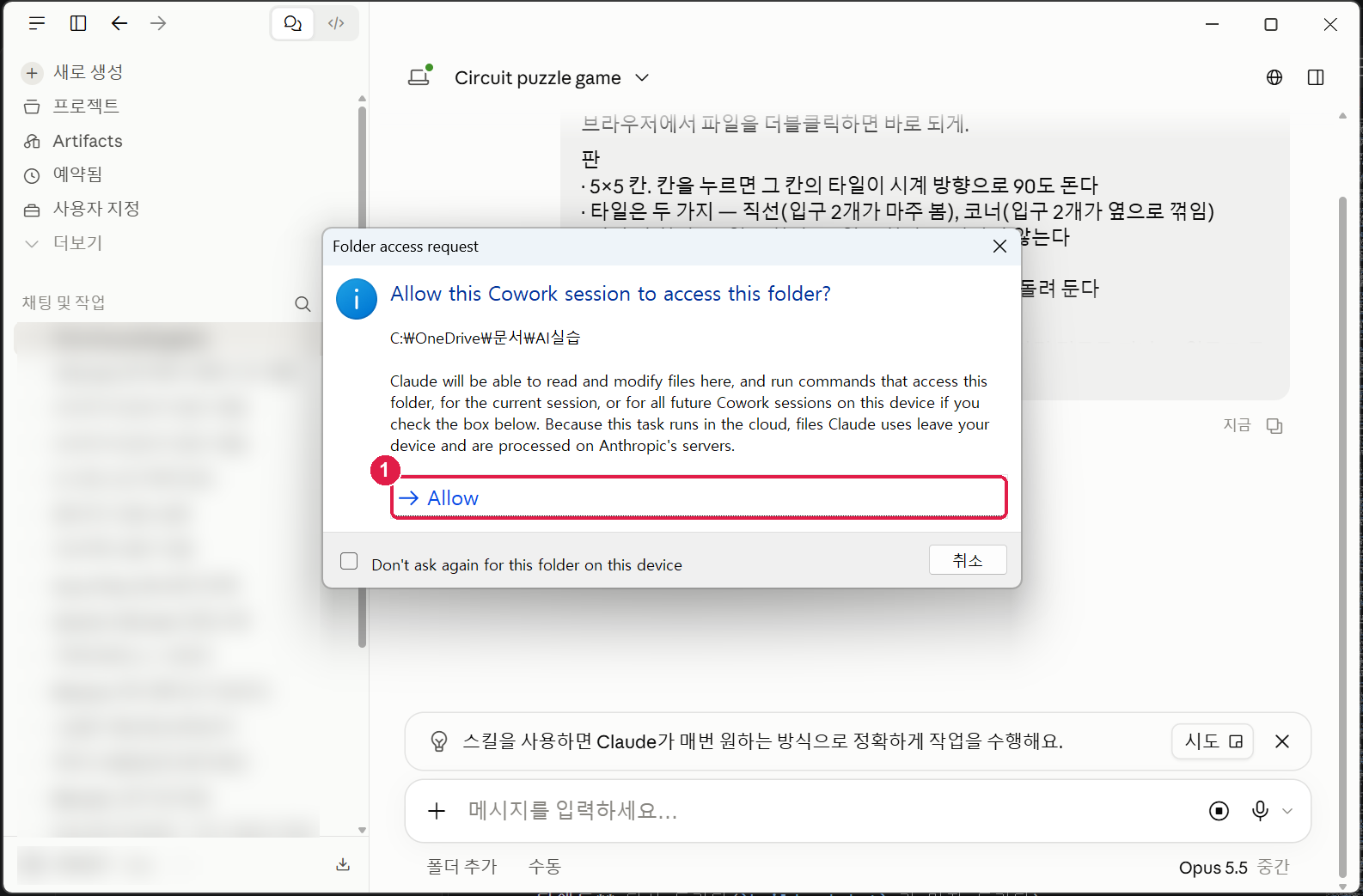Click the Cowork session icon beside the title
Screen dimensions: 1363x896
pyautogui.click(x=420, y=76)
